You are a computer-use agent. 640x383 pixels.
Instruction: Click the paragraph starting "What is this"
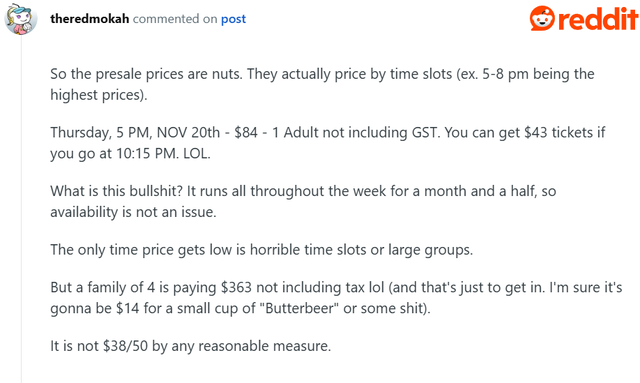tap(303, 201)
